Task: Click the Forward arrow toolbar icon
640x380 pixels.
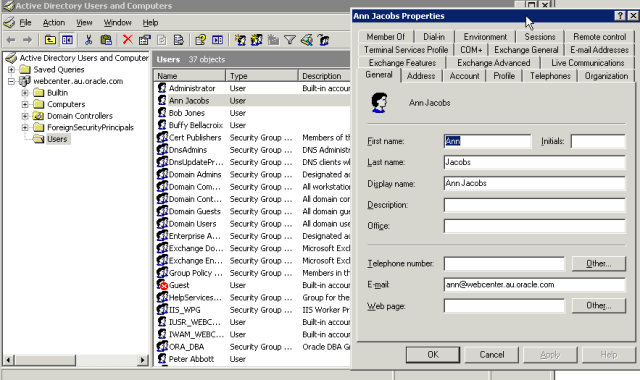Action: (x=27, y=40)
